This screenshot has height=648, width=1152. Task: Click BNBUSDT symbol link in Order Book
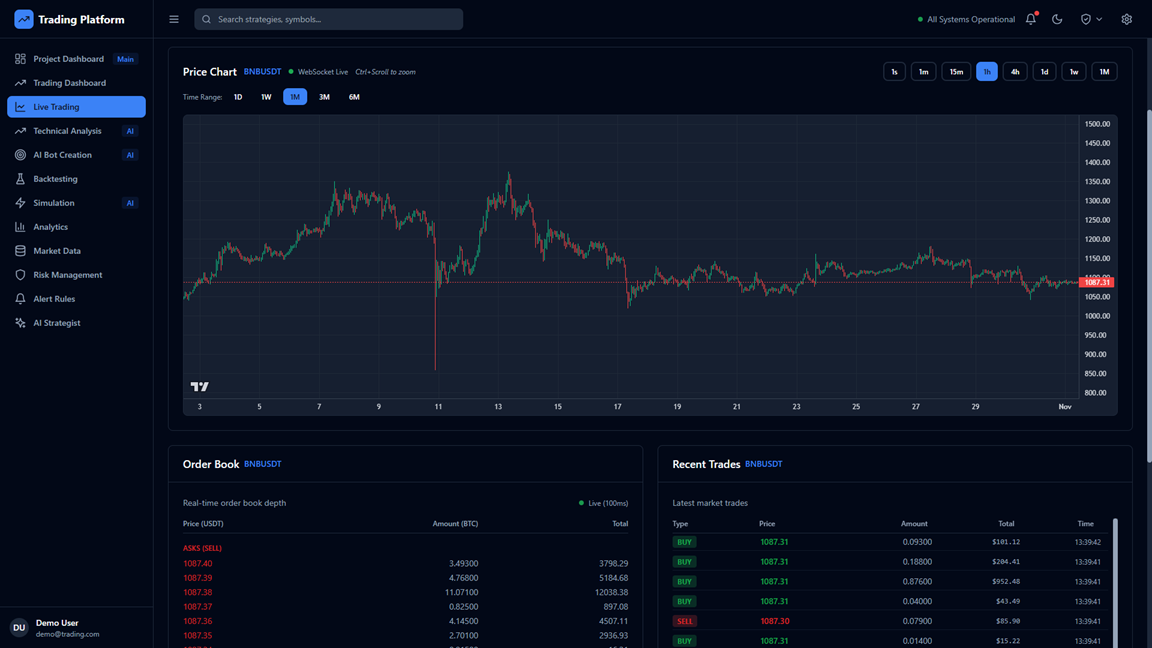(x=263, y=464)
